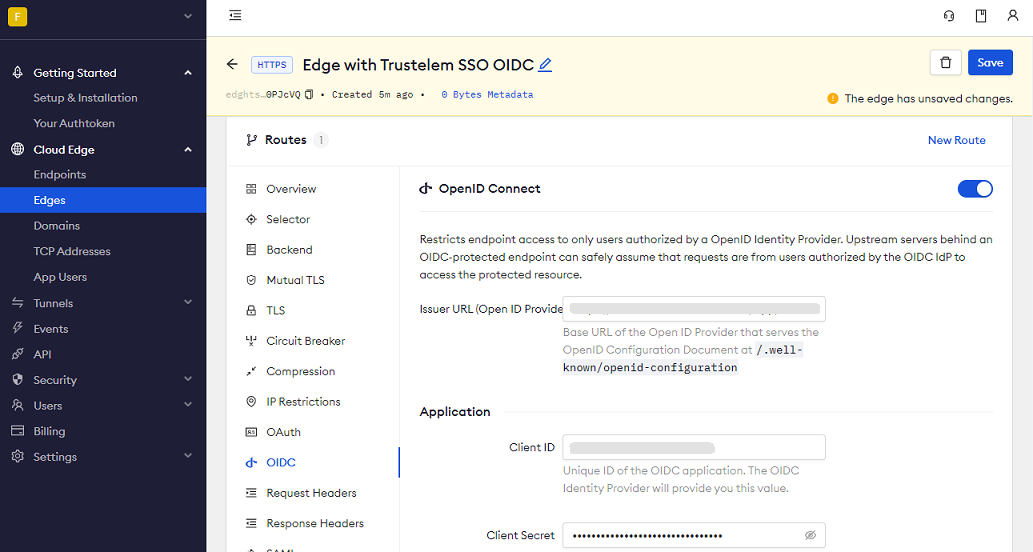Open the documentation book icon
The width and height of the screenshot is (1033, 552).
click(981, 16)
